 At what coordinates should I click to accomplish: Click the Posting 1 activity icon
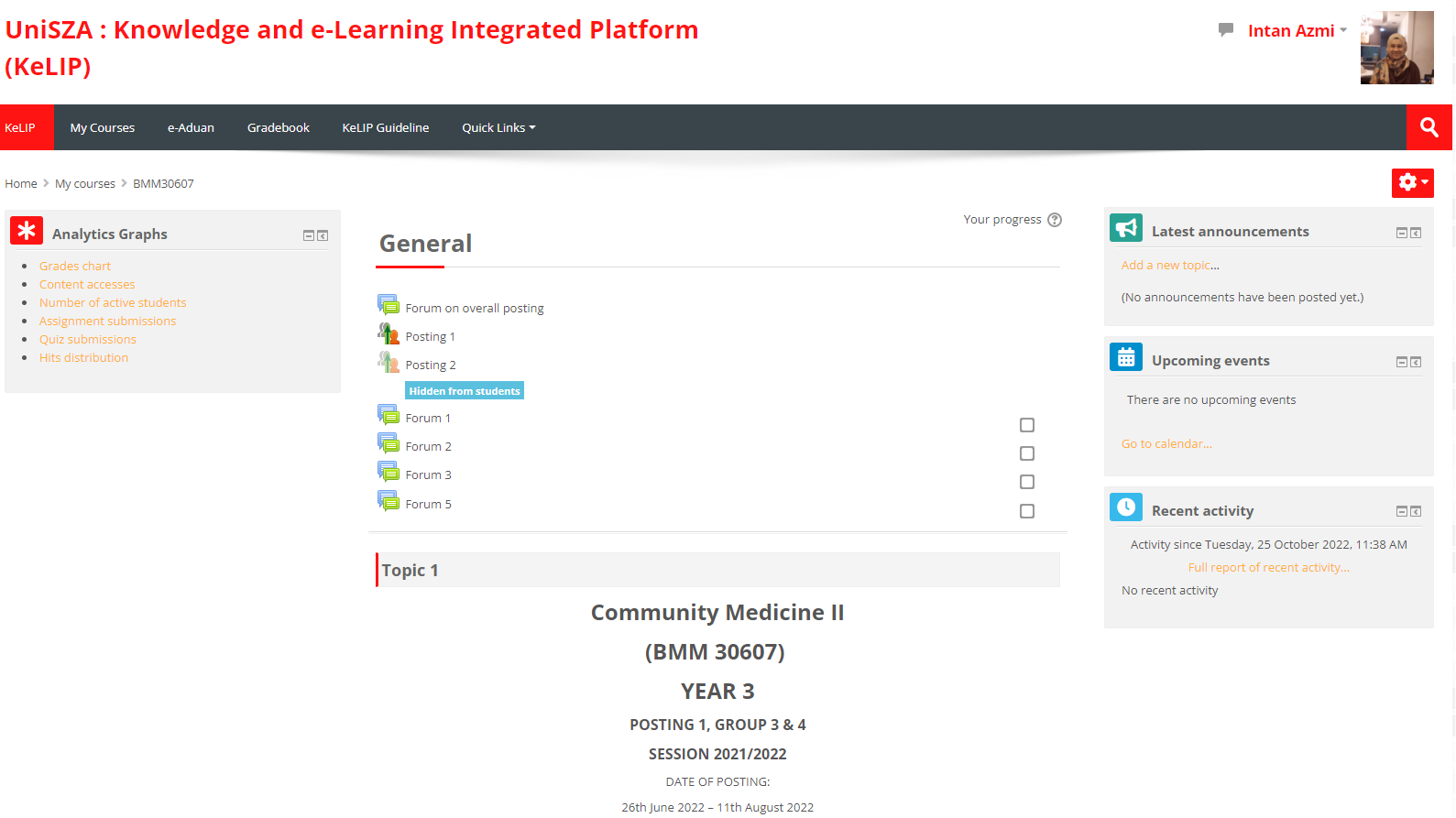pos(389,333)
